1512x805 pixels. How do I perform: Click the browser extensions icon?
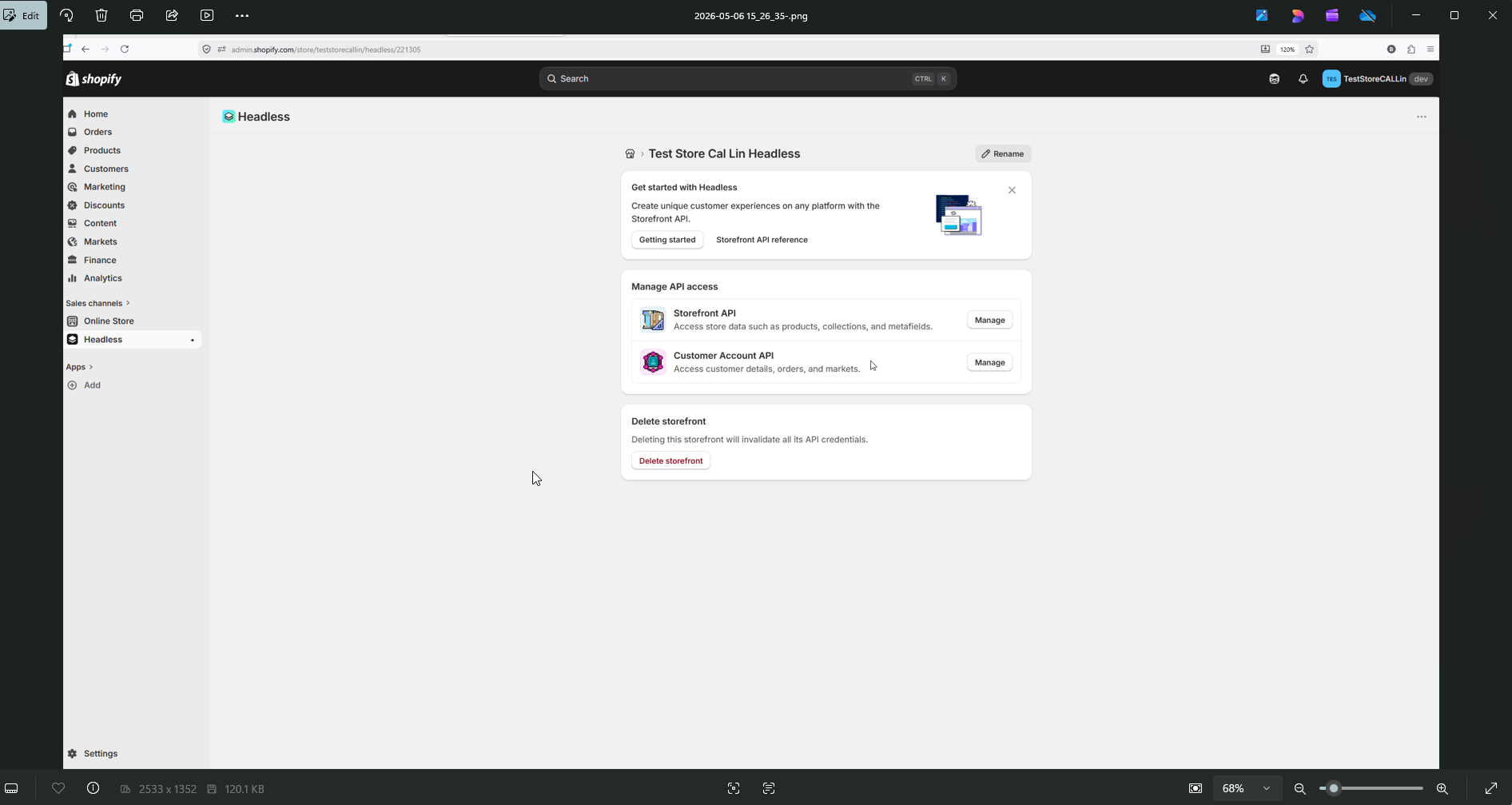point(1411,49)
